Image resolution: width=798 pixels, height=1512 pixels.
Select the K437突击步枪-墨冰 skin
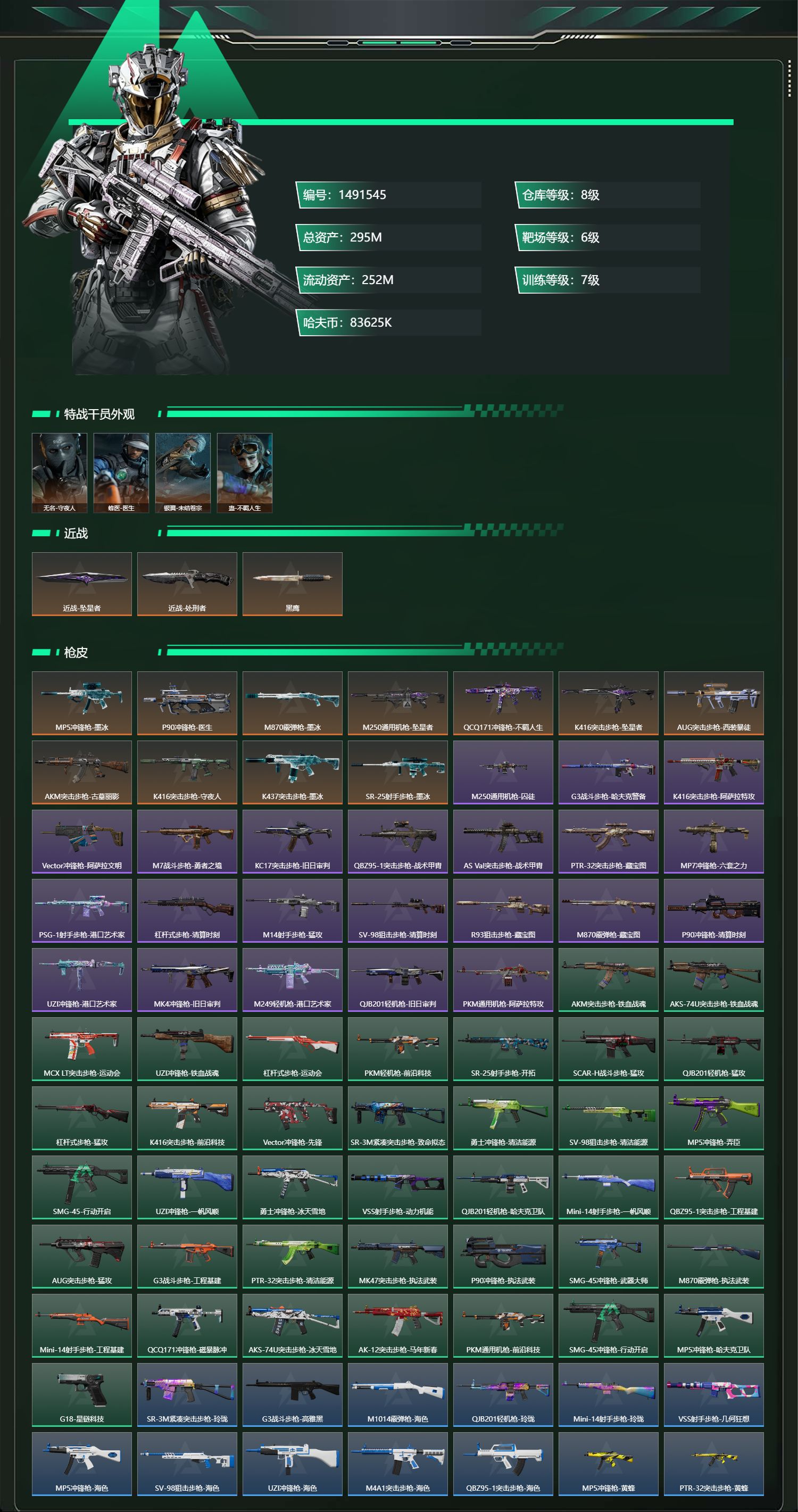tap(292, 772)
